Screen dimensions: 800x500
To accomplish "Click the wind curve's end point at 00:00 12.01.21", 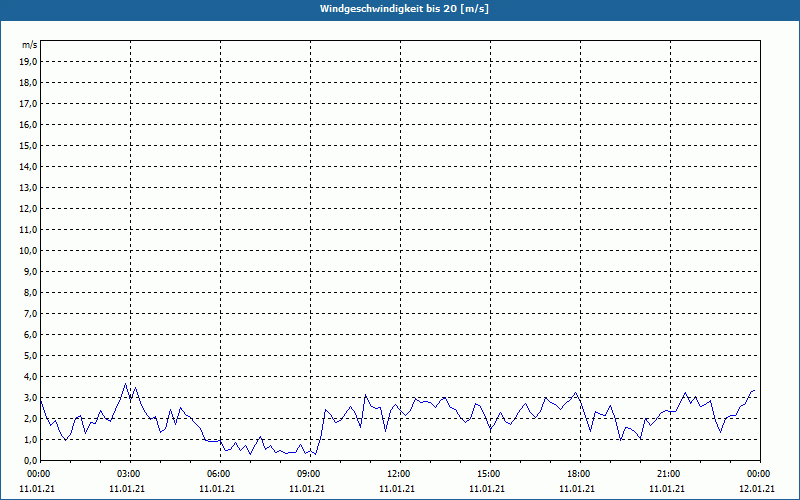I will point(754,390).
